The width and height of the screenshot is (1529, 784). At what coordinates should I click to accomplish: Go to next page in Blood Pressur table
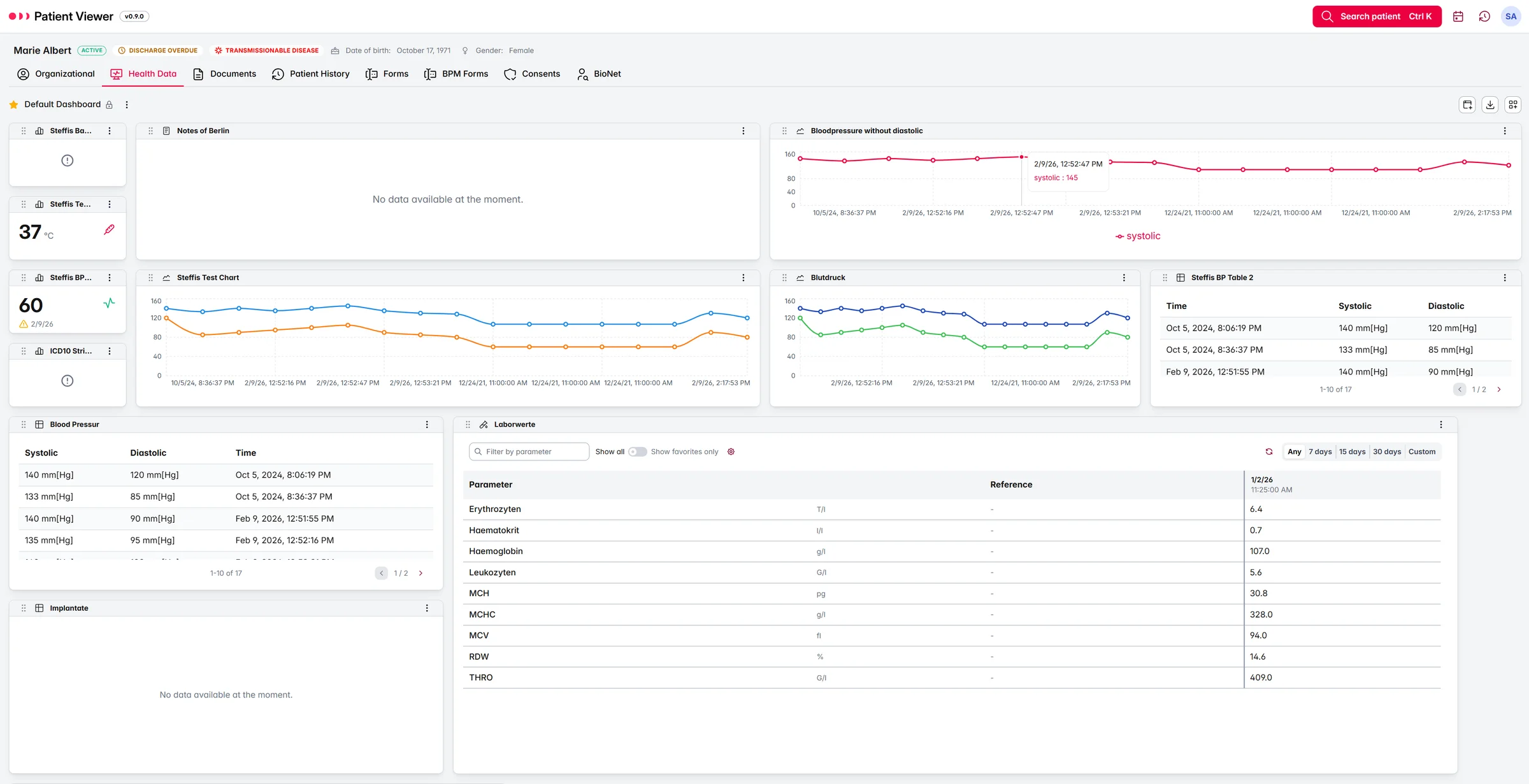point(420,573)
